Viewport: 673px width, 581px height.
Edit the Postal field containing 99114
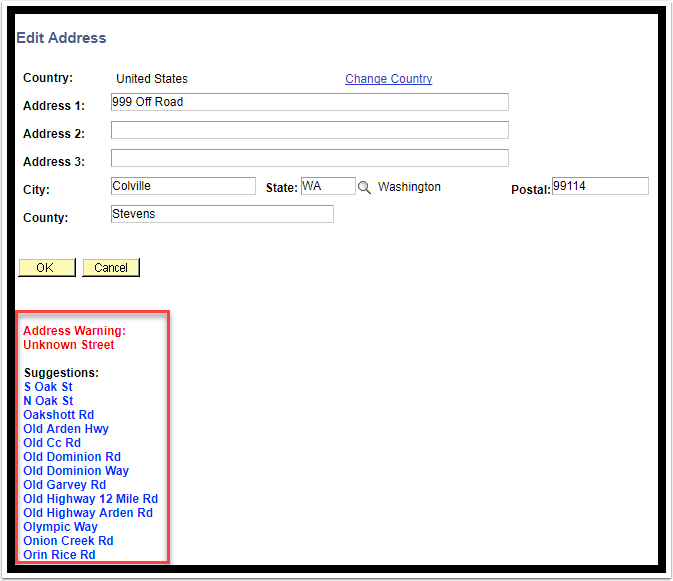pyautogui.click(x=600, y=186)
